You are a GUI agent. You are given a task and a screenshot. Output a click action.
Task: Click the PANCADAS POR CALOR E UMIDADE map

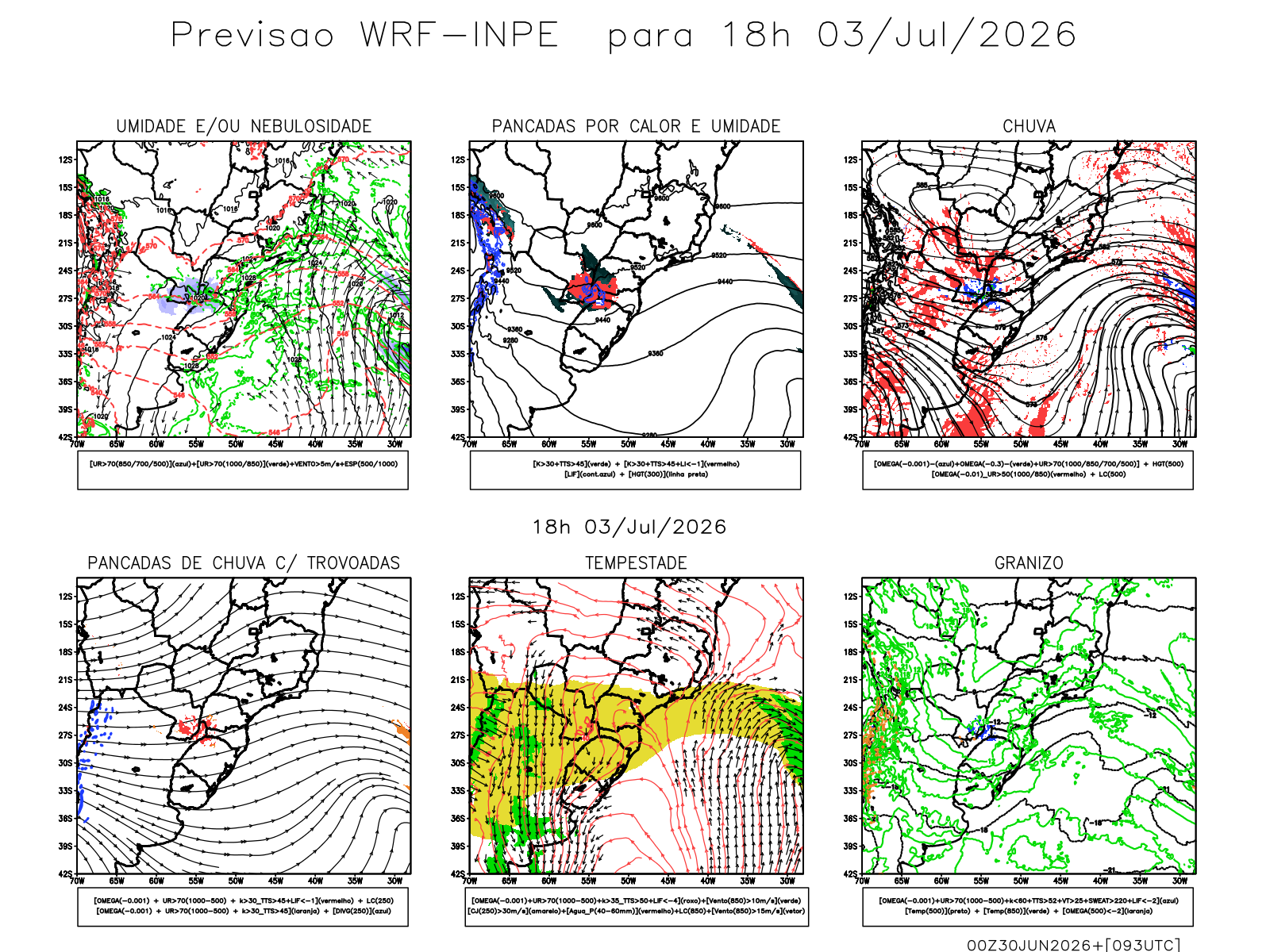click(636, 289)
